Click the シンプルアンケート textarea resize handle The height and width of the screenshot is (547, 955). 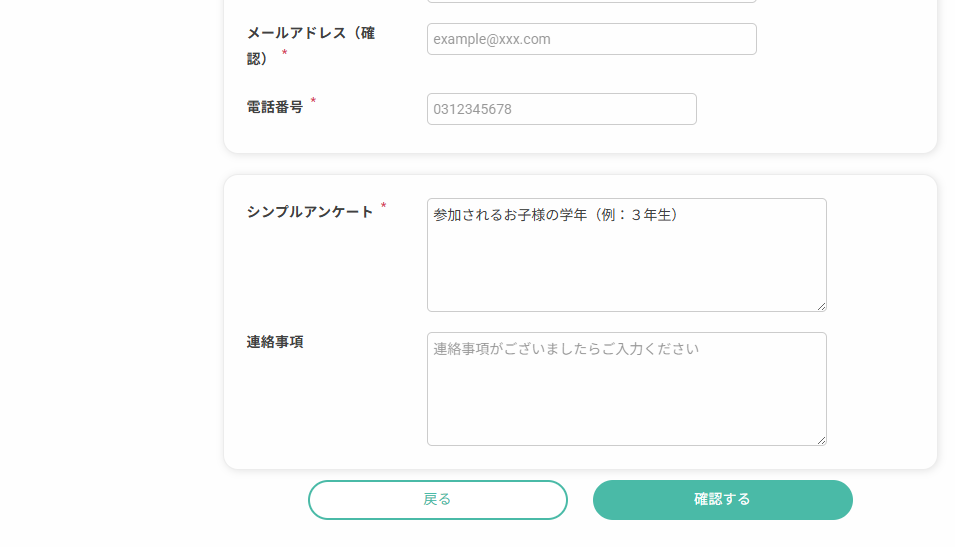(821, 306)
